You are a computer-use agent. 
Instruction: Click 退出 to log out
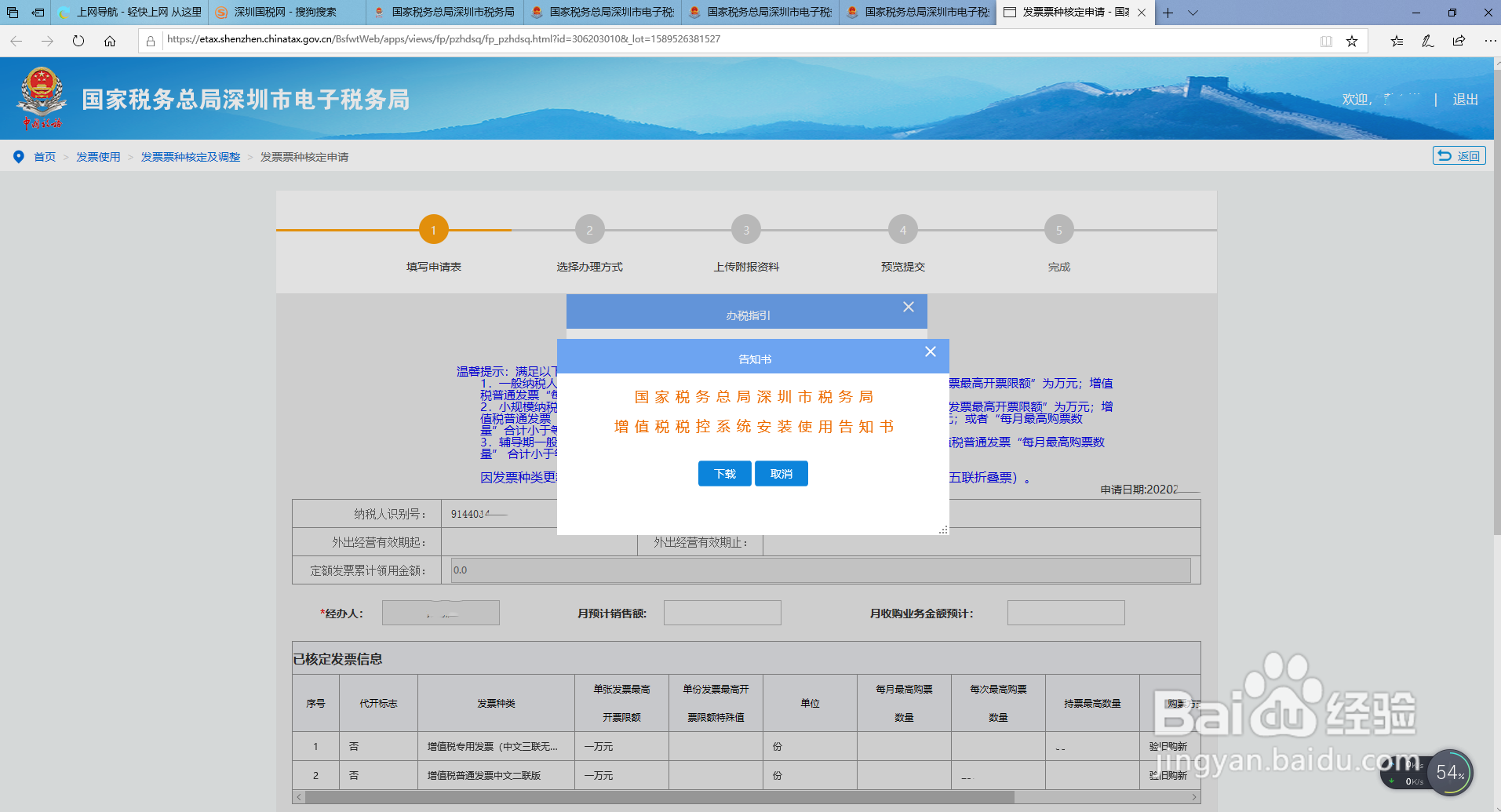1464,100
